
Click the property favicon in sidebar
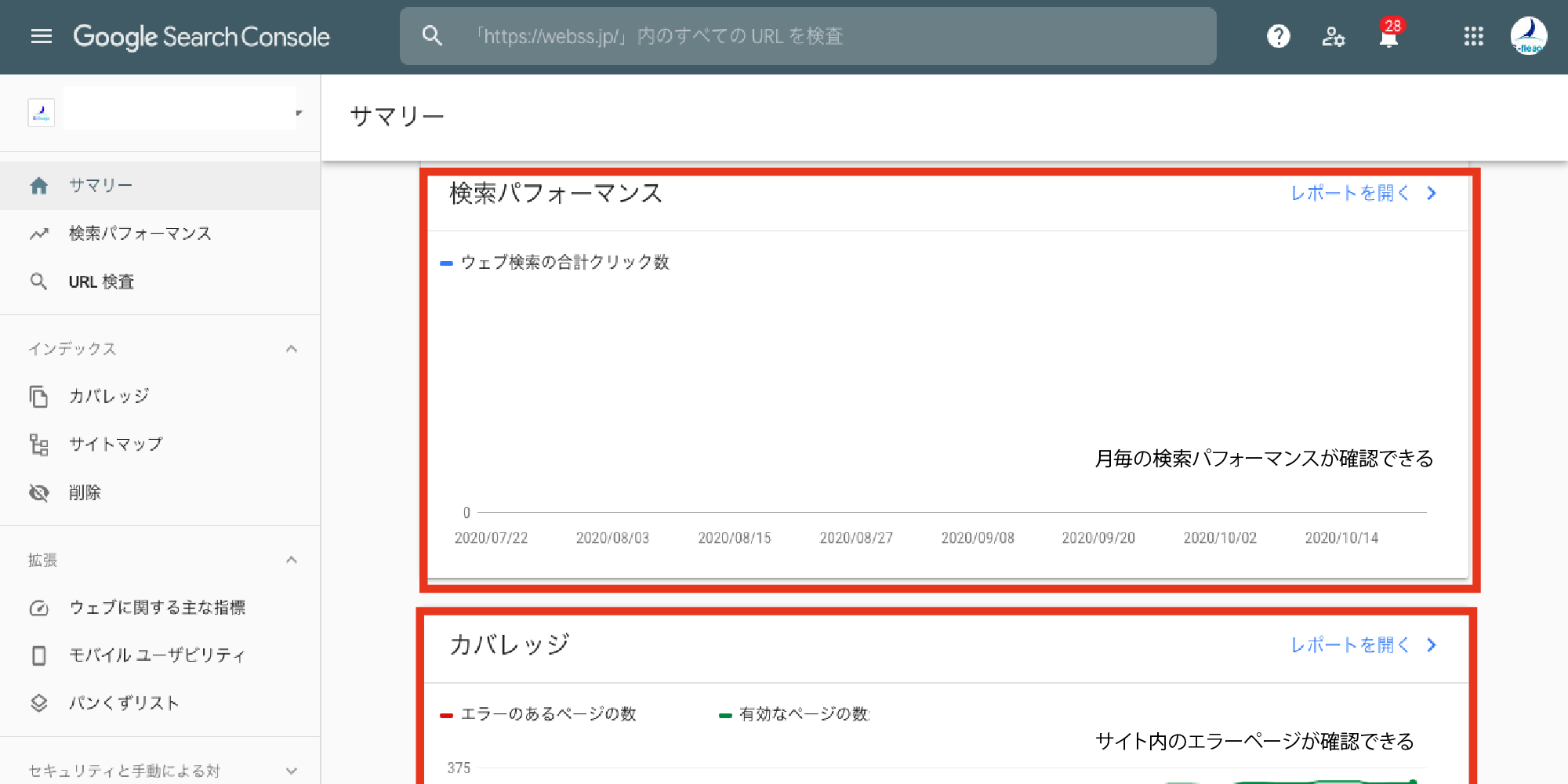(x=41, y=113)
